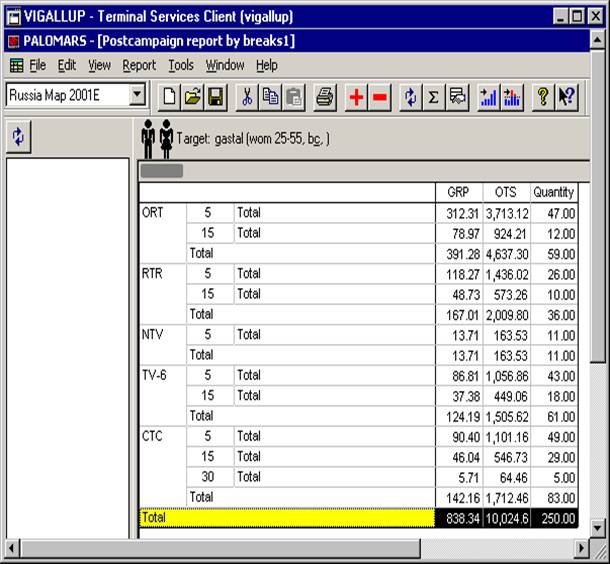The height and width of the screenshot is (564, 610).
Task: Click the Cut scissors icon
Action: click(x=247, y=96)
